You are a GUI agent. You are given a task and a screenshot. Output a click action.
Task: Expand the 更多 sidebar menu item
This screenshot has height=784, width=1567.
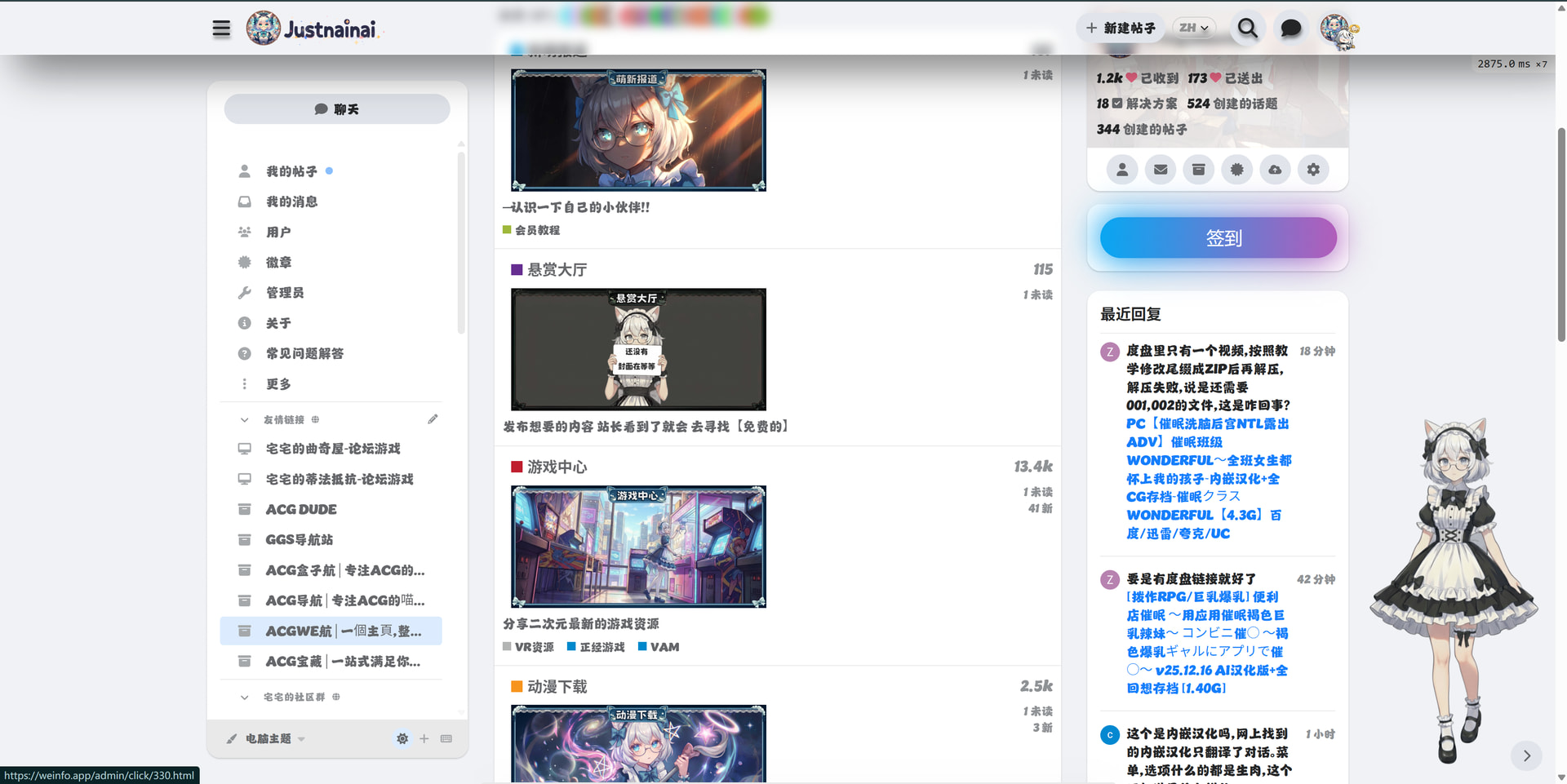278,384
